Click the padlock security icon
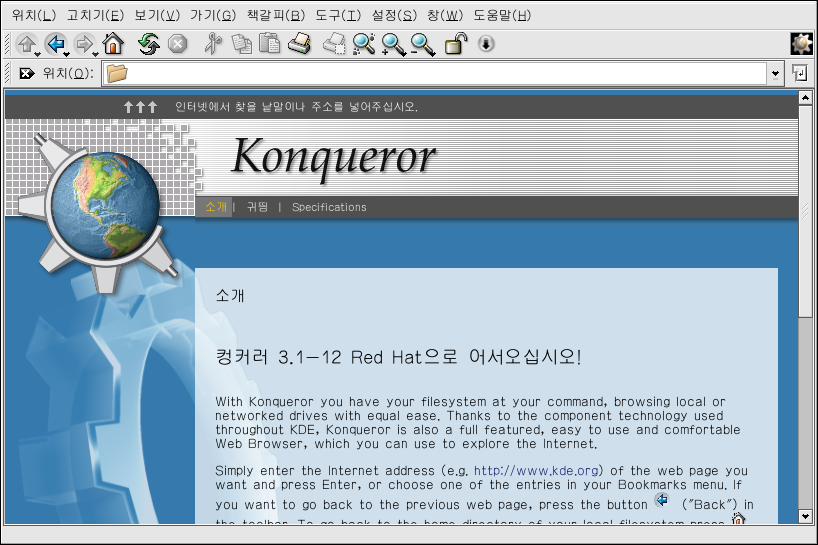Viewport: 818px width, 545px height. coord(455,43)
